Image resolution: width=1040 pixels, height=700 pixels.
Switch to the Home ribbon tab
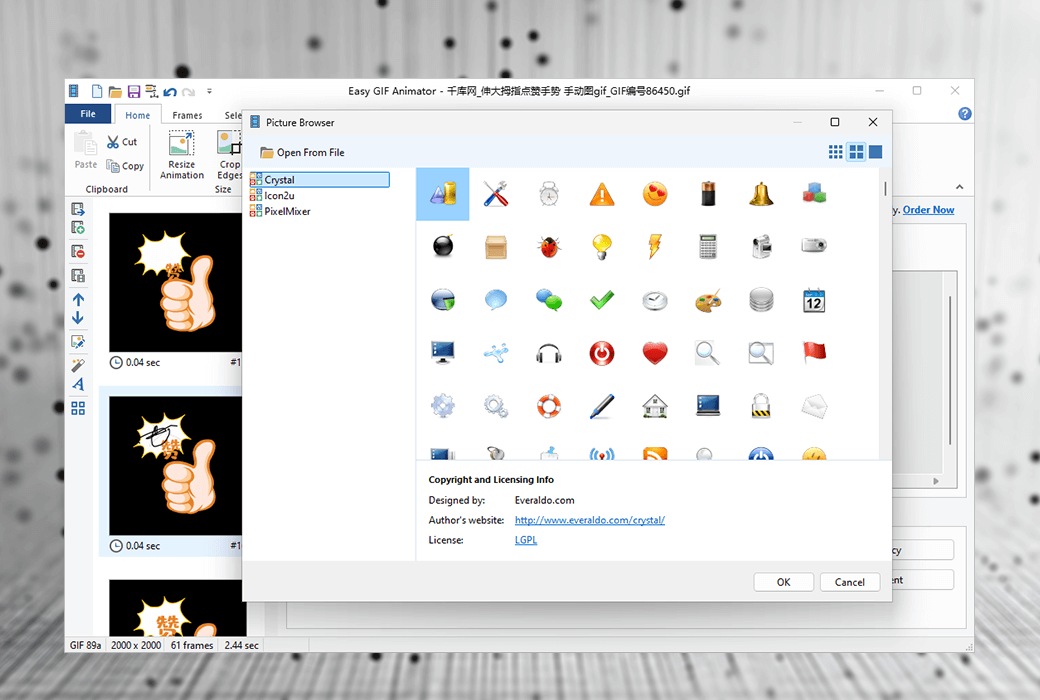137,115
